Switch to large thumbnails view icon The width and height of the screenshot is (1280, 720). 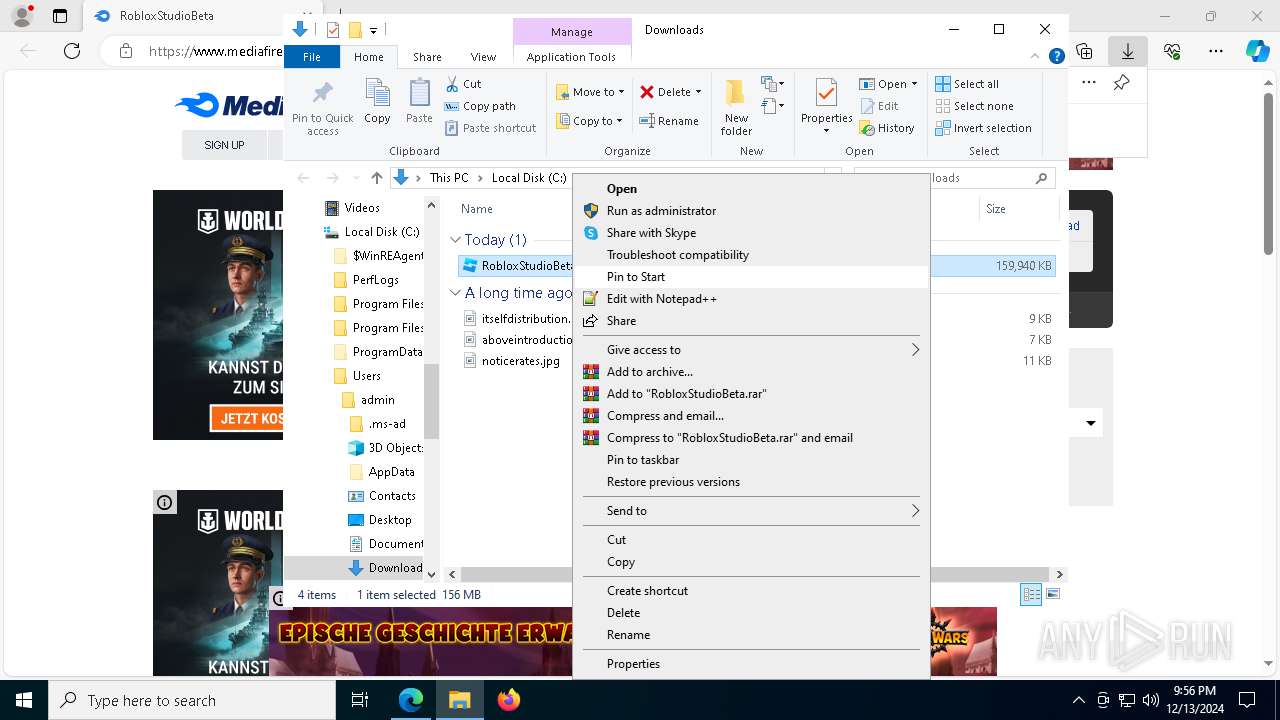1052,594
